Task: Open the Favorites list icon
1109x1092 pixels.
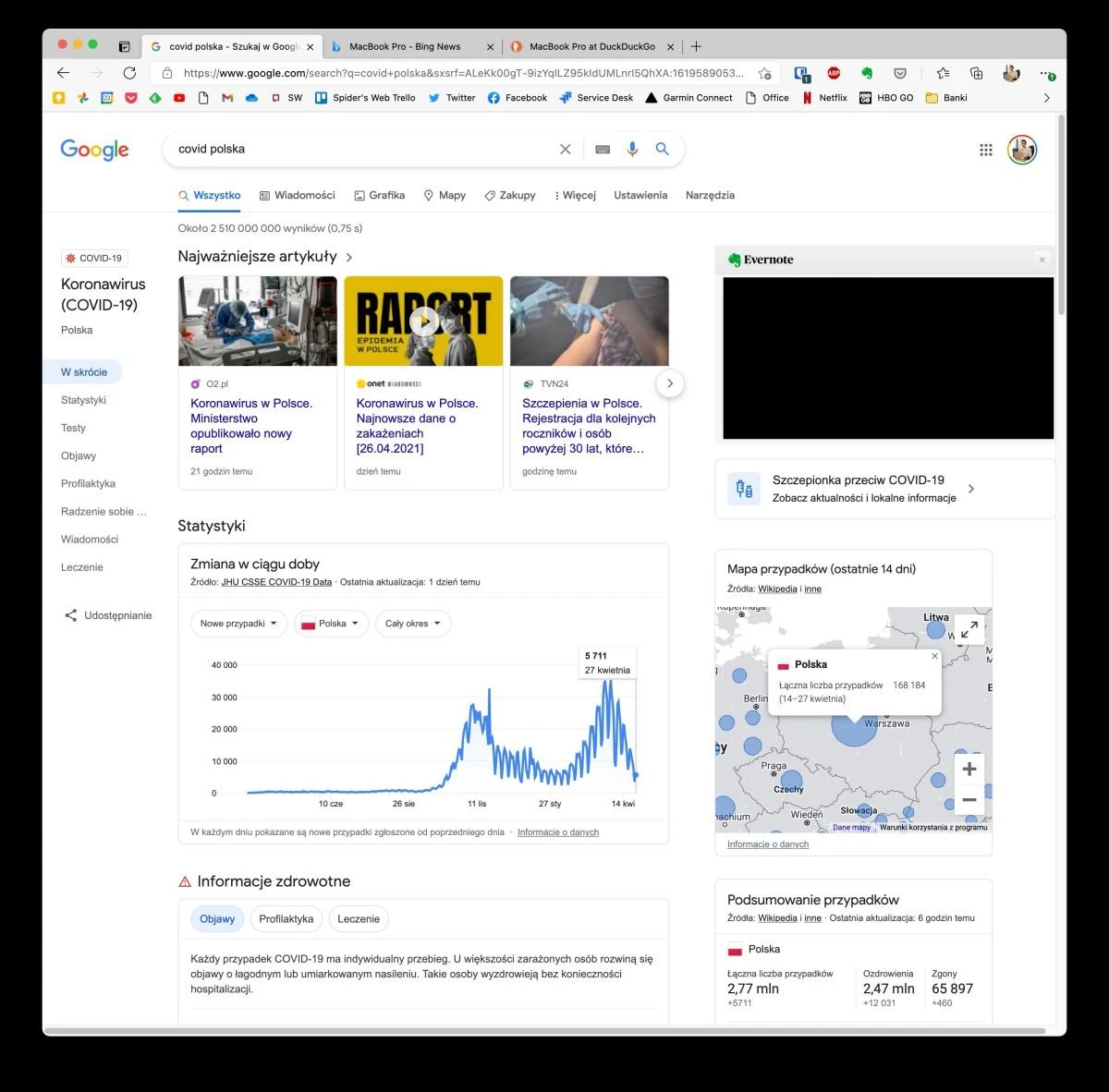Action: [x=943, y=73]
